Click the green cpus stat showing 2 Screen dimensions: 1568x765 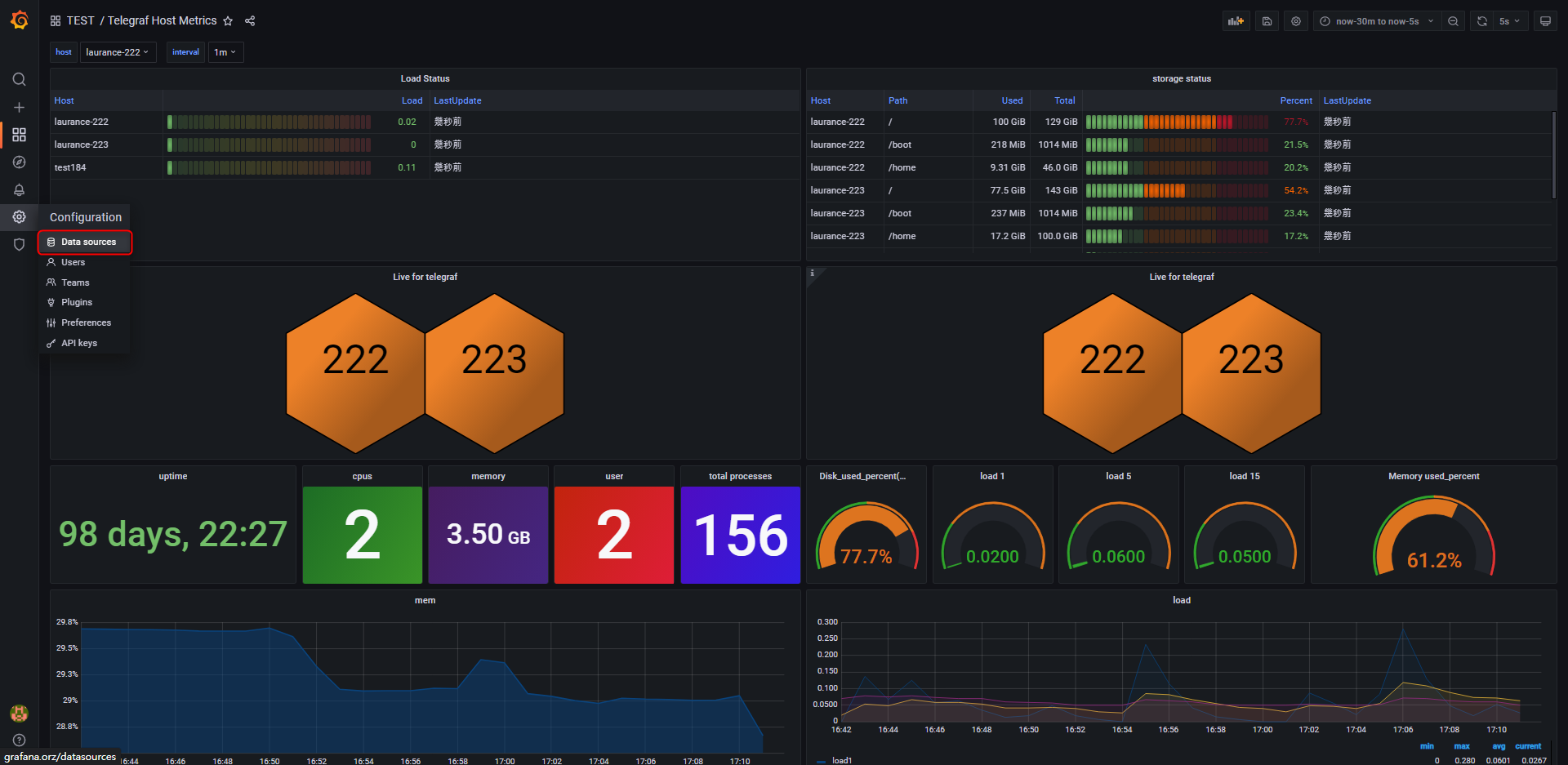click(363, 535)
